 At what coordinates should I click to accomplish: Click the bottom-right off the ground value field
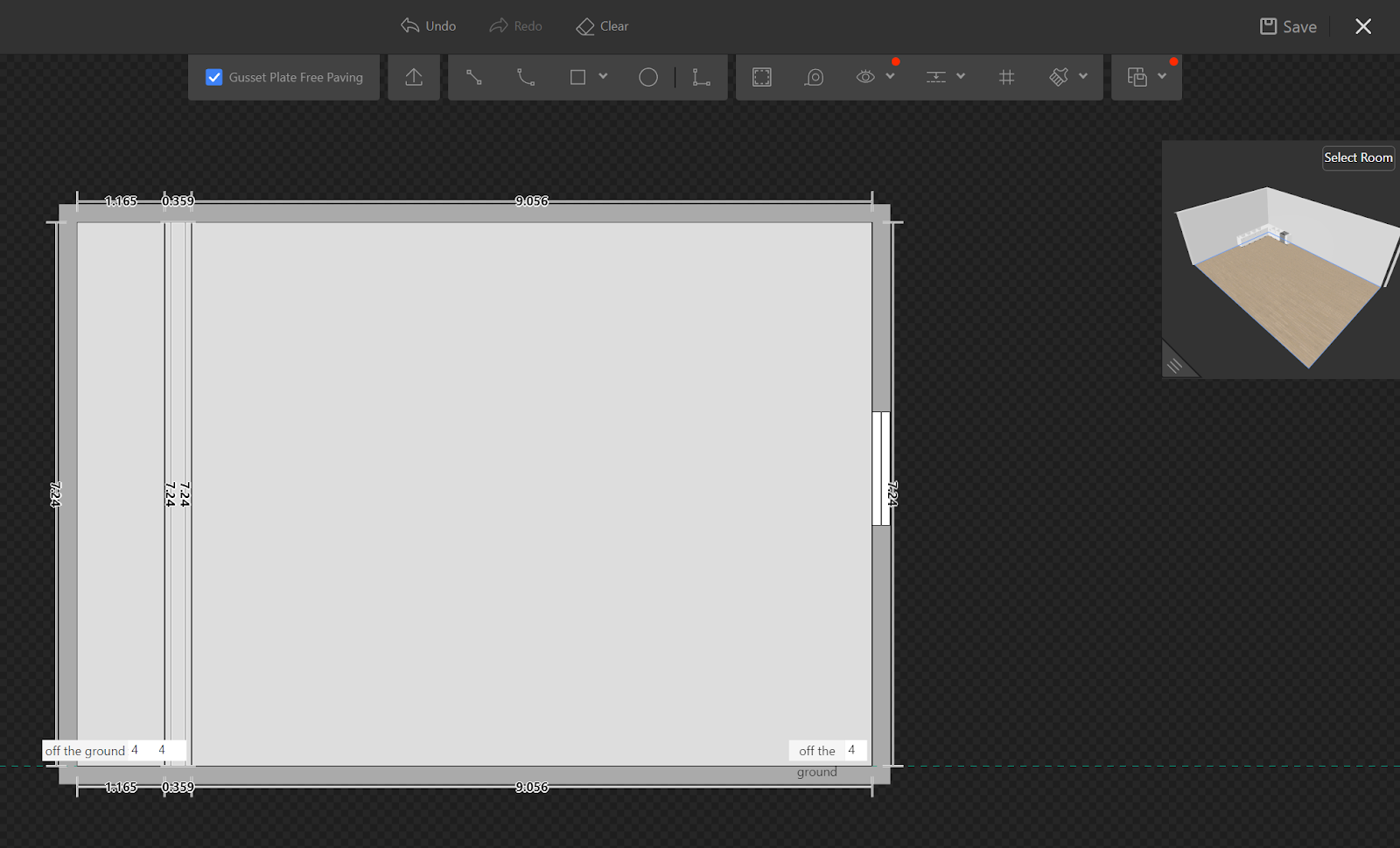tap(851, 750)
